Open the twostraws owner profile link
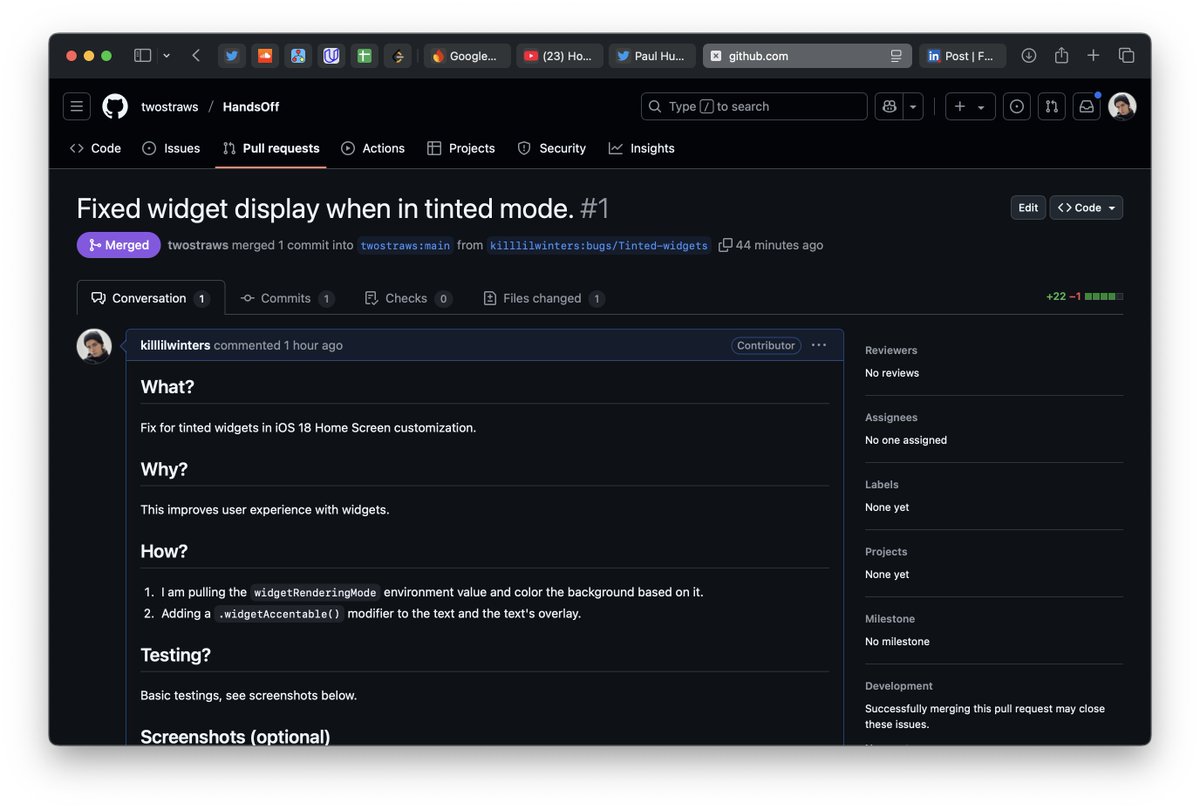The height and width of the screenshot is (810, 1200). (x=169, y=106)
